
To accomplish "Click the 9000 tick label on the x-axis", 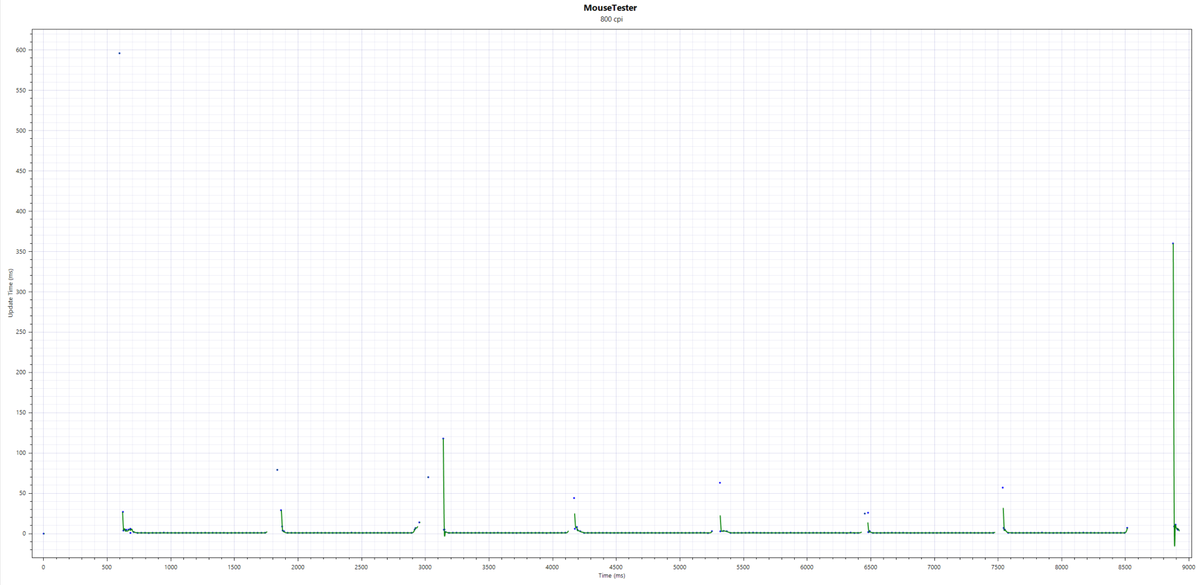I will point(1187,567).
